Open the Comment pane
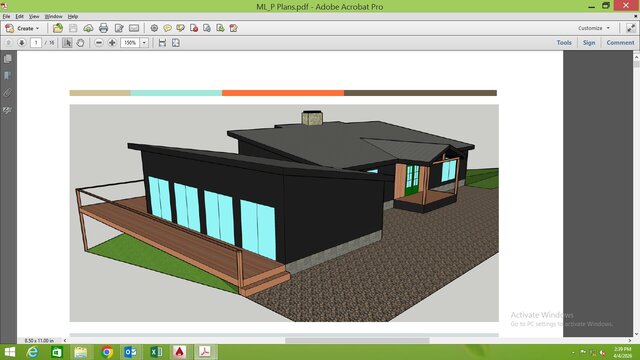 [620, 42]
